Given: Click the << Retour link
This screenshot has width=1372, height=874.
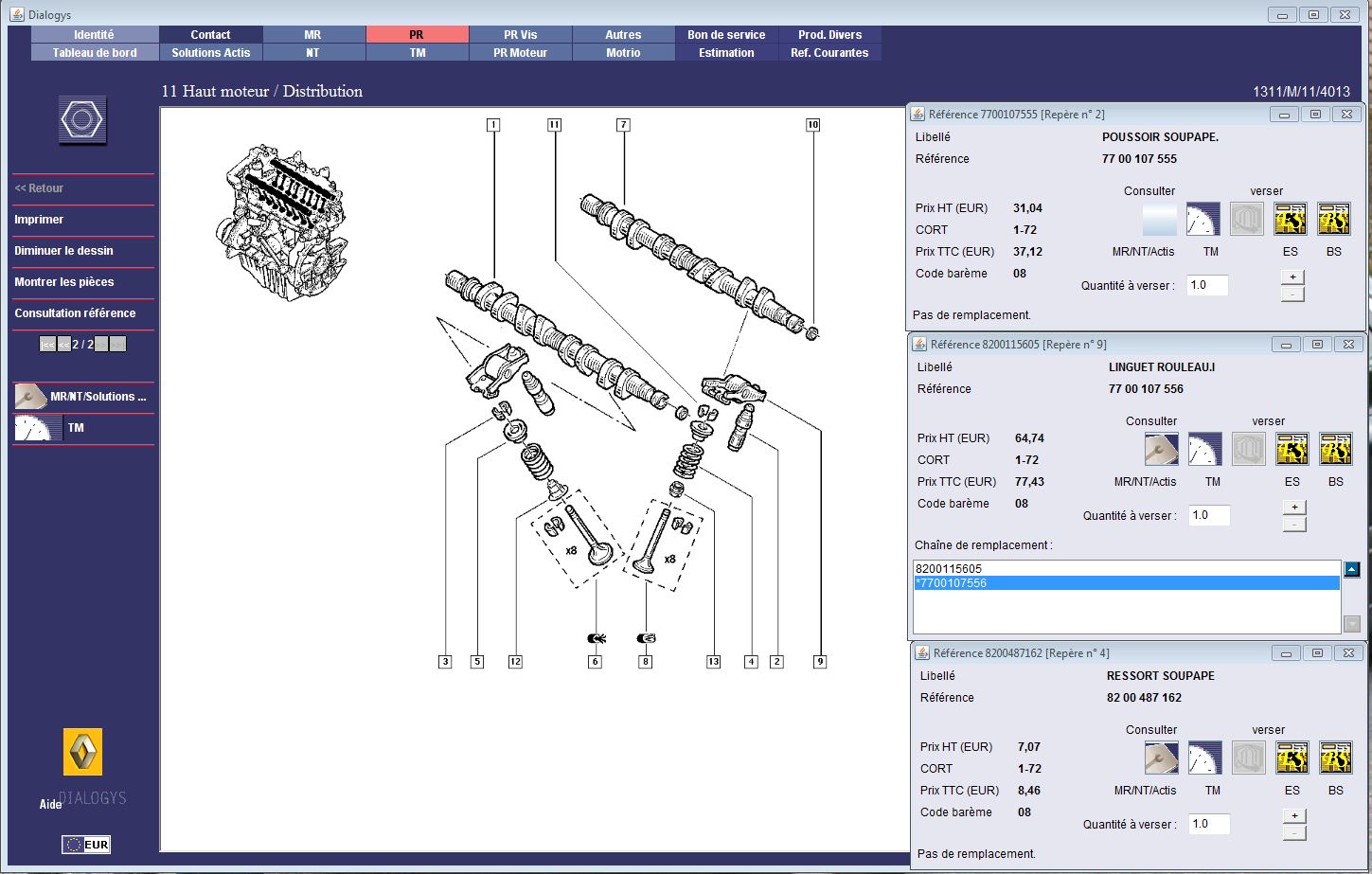Looking at the screenshot, I should tap(39, 188).
